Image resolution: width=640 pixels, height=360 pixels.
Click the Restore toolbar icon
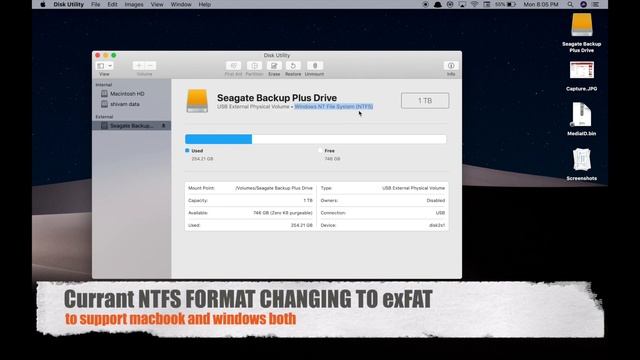coord(293,66)
